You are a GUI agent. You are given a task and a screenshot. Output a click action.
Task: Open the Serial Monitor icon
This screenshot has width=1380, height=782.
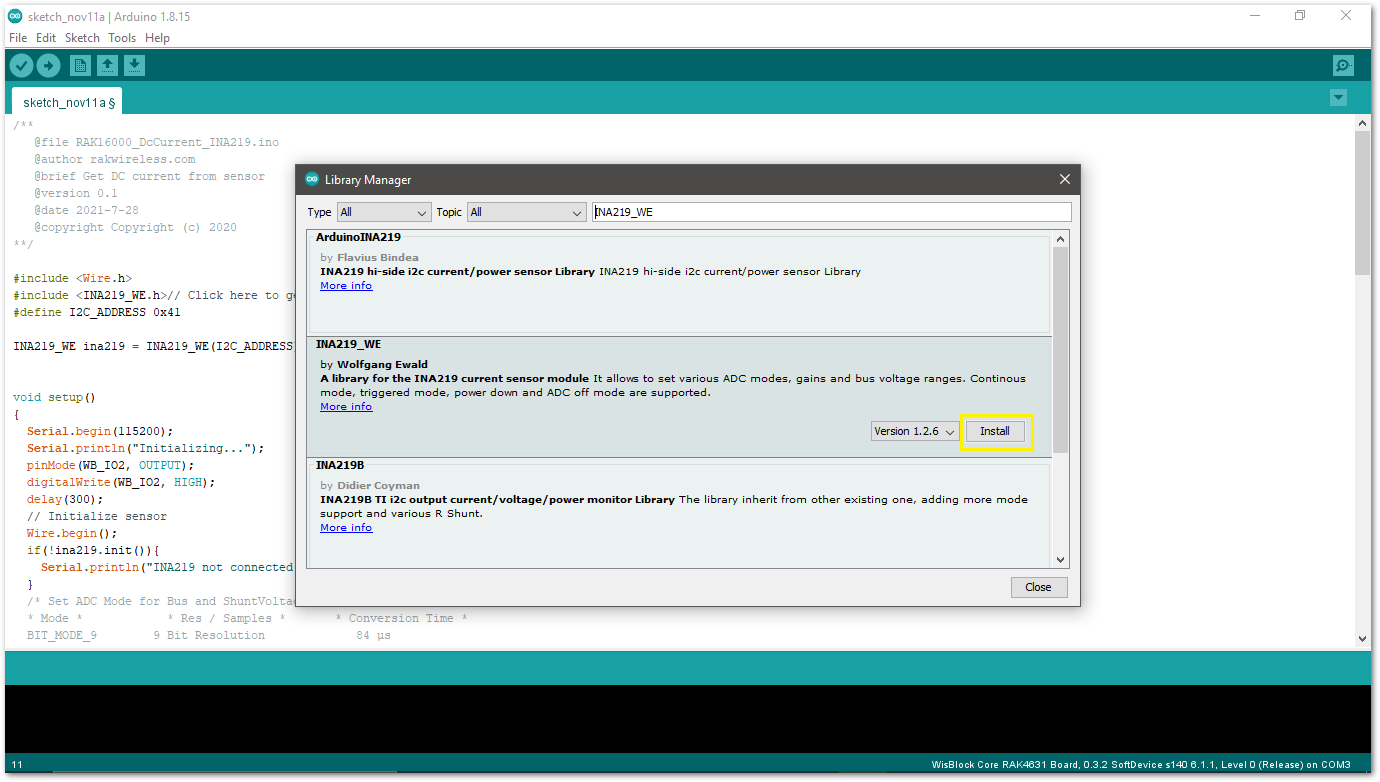coord(1343,66)
